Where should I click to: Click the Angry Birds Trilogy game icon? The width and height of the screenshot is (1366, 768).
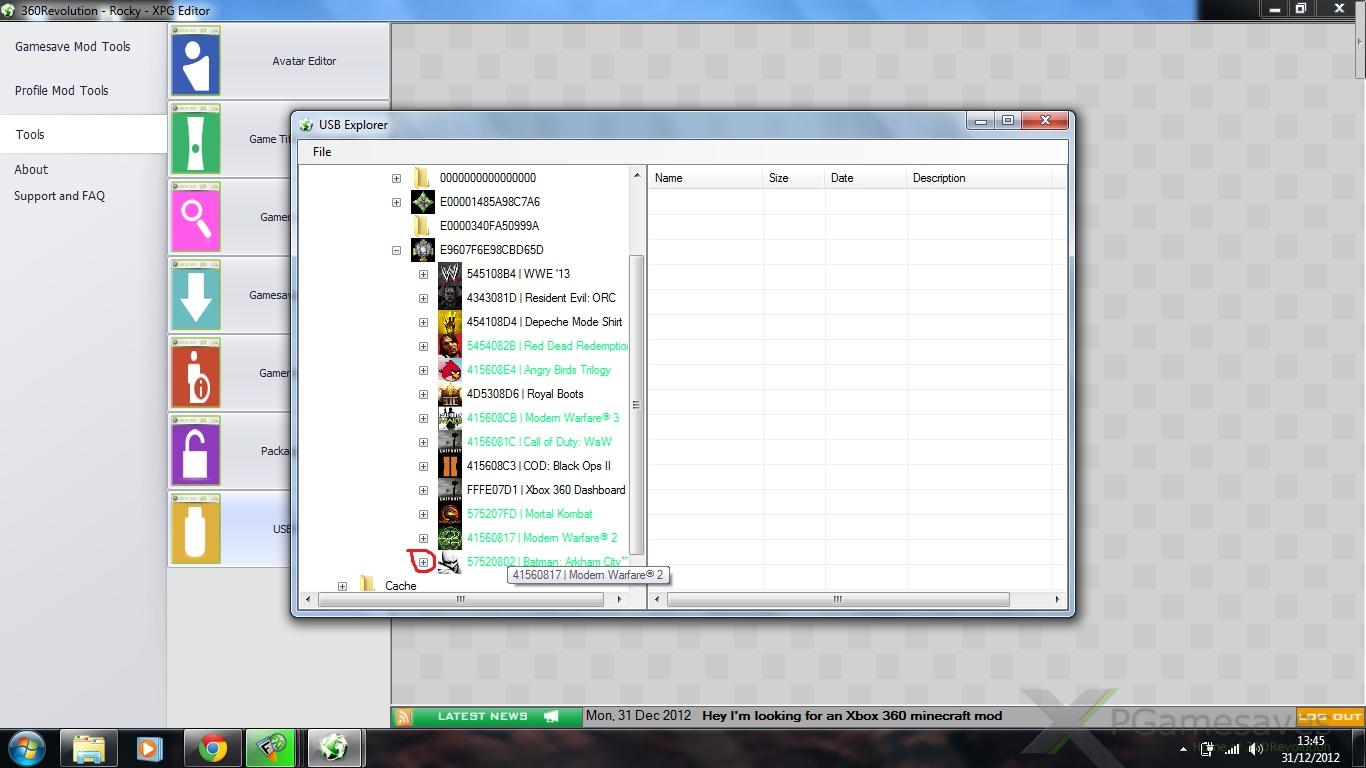pos(450,370)
